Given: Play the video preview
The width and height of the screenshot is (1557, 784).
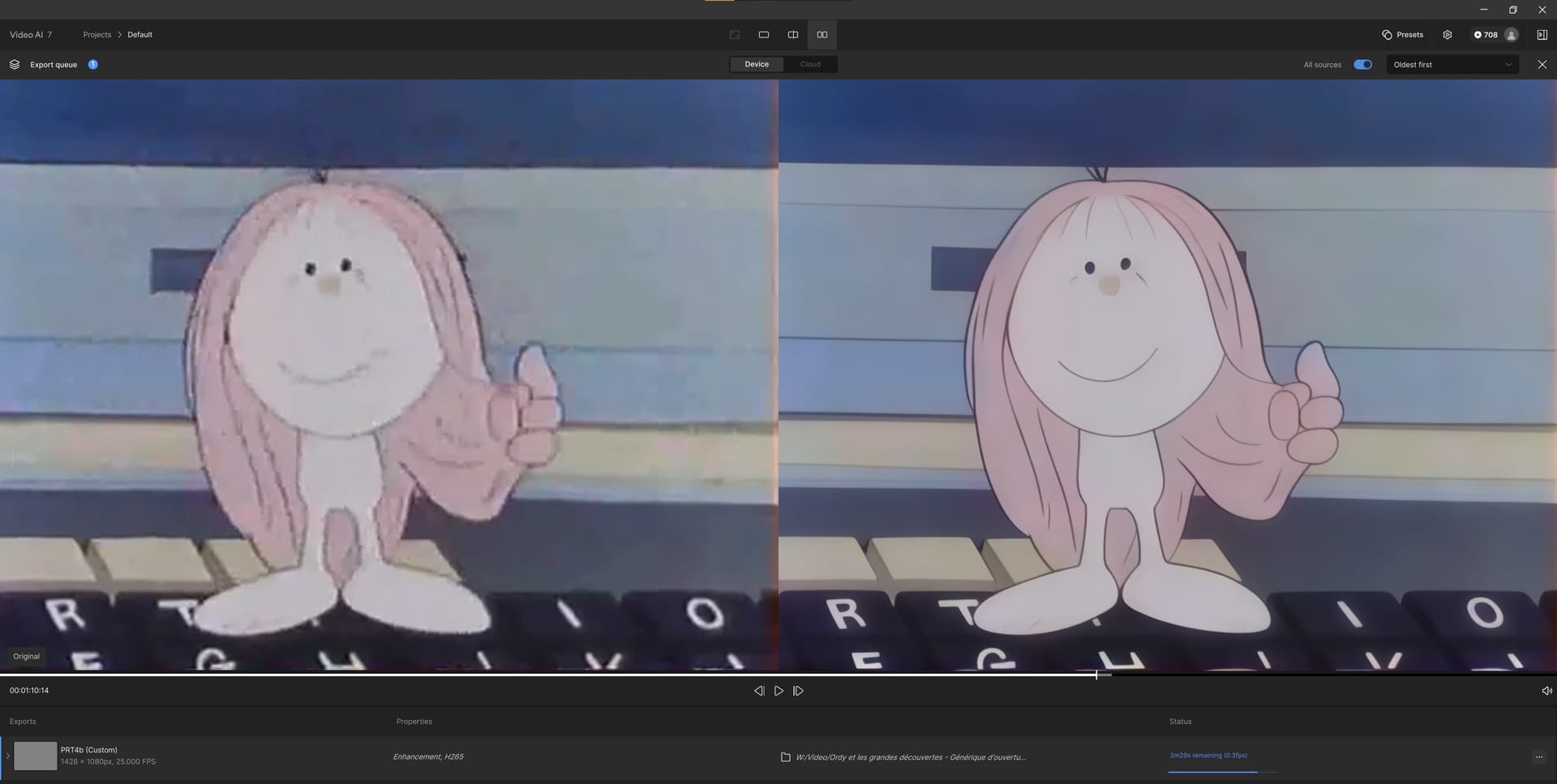Looking at the screenshot, I should pos(778,691).
